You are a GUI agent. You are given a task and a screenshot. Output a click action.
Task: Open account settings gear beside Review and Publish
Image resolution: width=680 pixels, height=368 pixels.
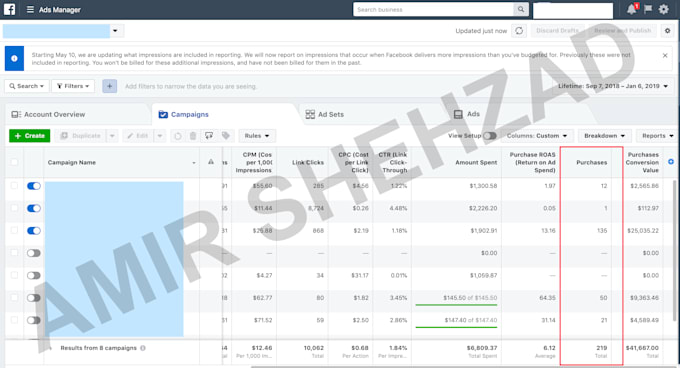[667, 31]
